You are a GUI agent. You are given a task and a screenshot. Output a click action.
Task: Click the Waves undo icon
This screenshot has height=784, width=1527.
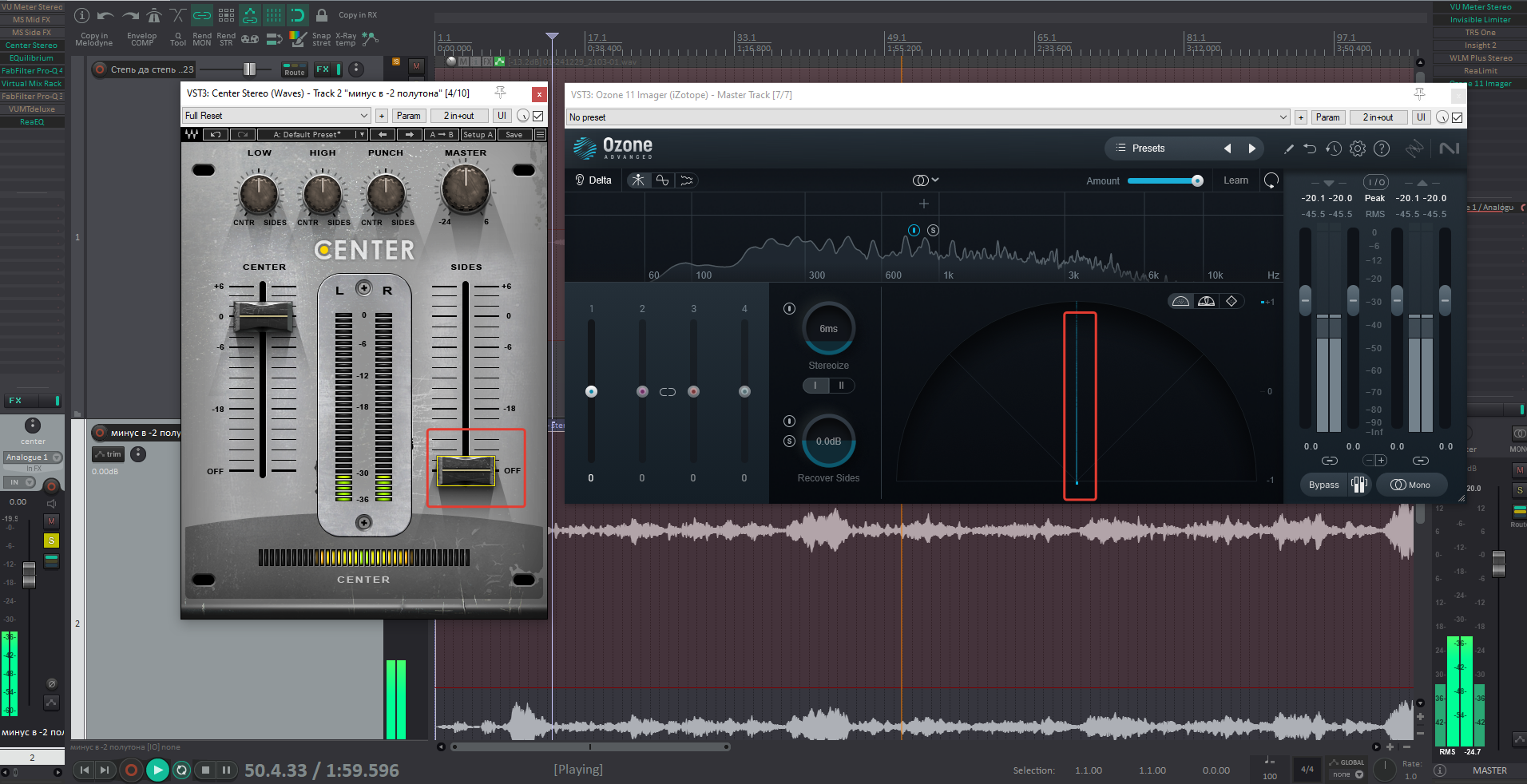[215, 135]
